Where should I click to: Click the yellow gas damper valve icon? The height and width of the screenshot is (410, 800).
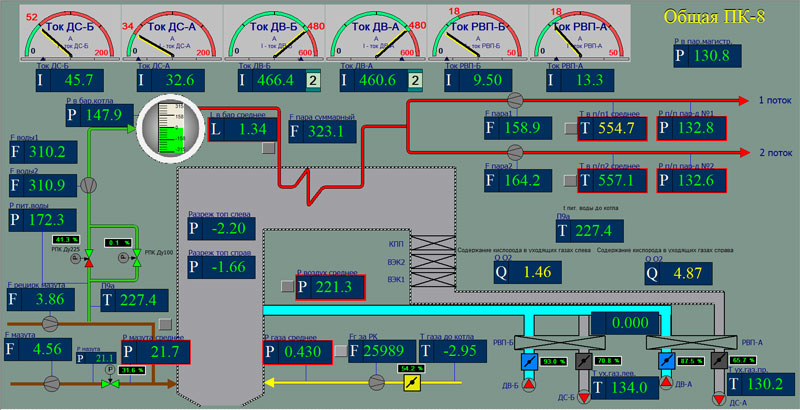[410, 382]
